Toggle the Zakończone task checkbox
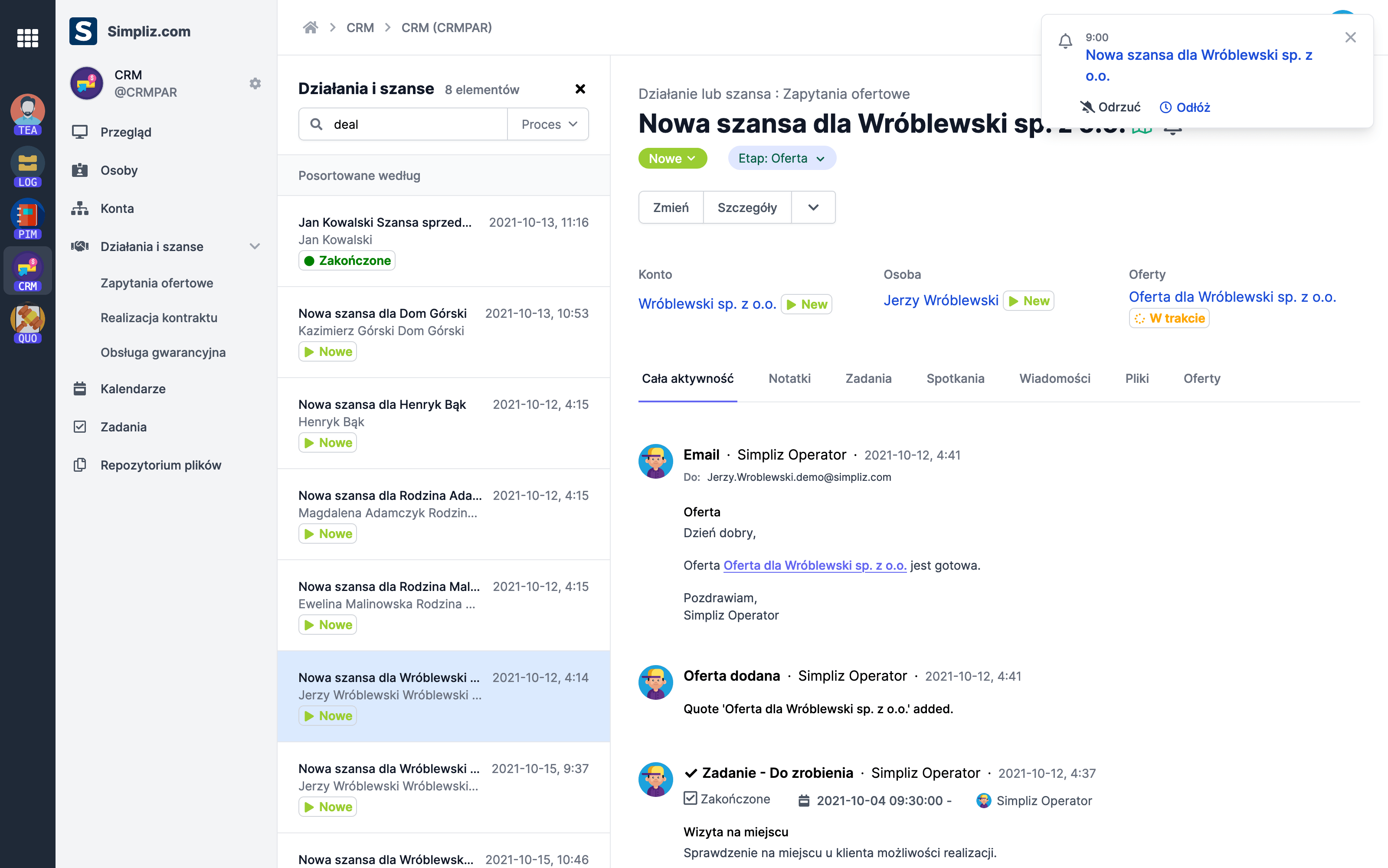Image resolution: width=1388 pixels, height=868 pixels. [690, 799]
